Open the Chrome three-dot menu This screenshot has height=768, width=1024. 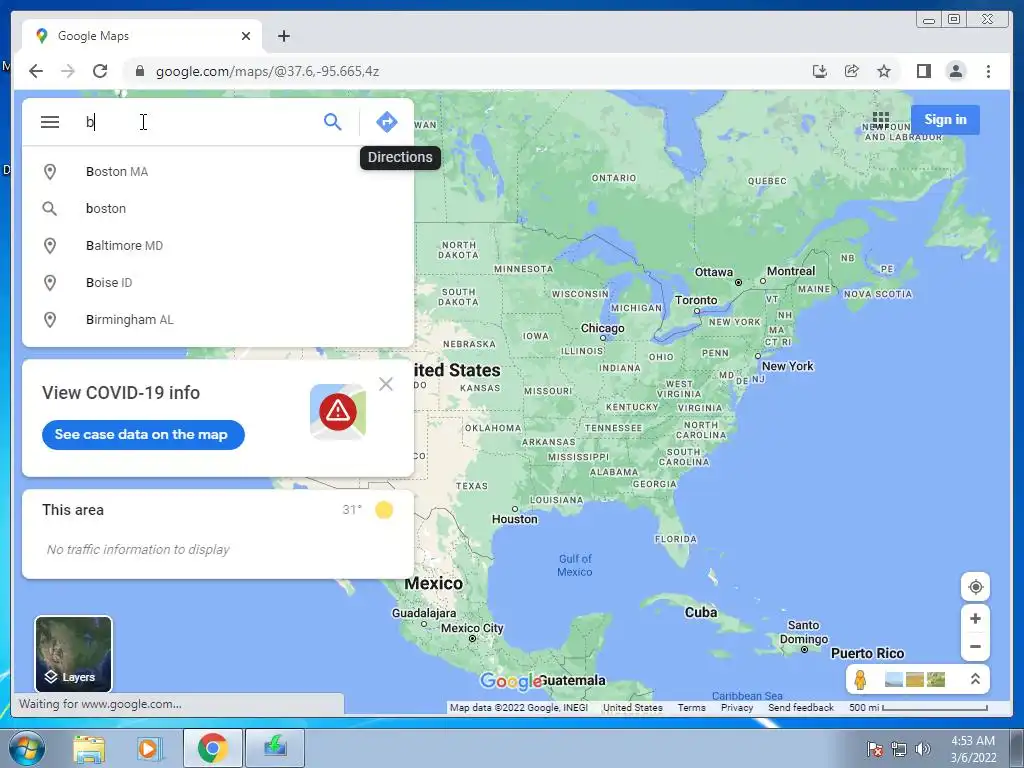pos(988,71)
